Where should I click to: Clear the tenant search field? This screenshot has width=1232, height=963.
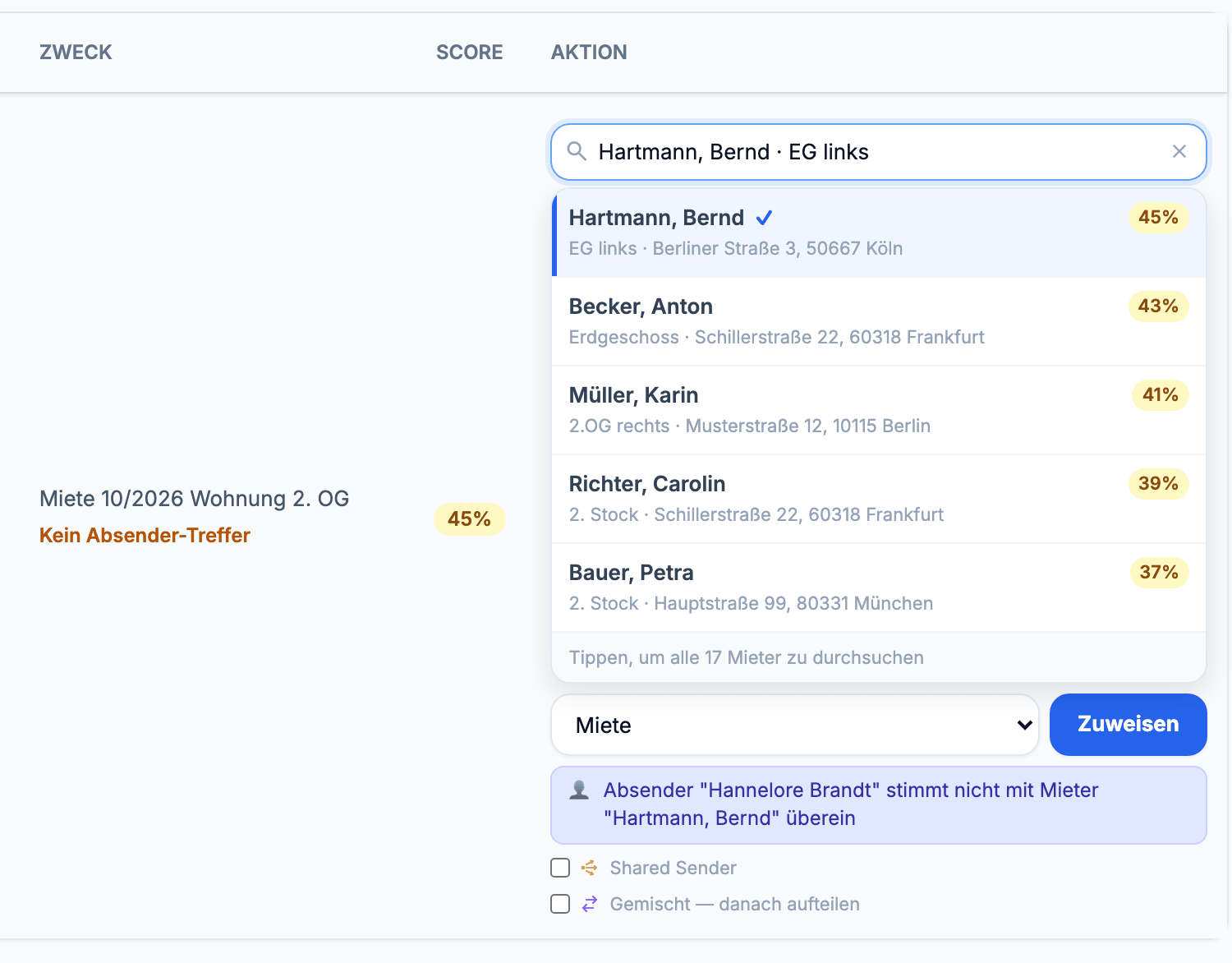pyautogui.click(x=1179, y=151)
